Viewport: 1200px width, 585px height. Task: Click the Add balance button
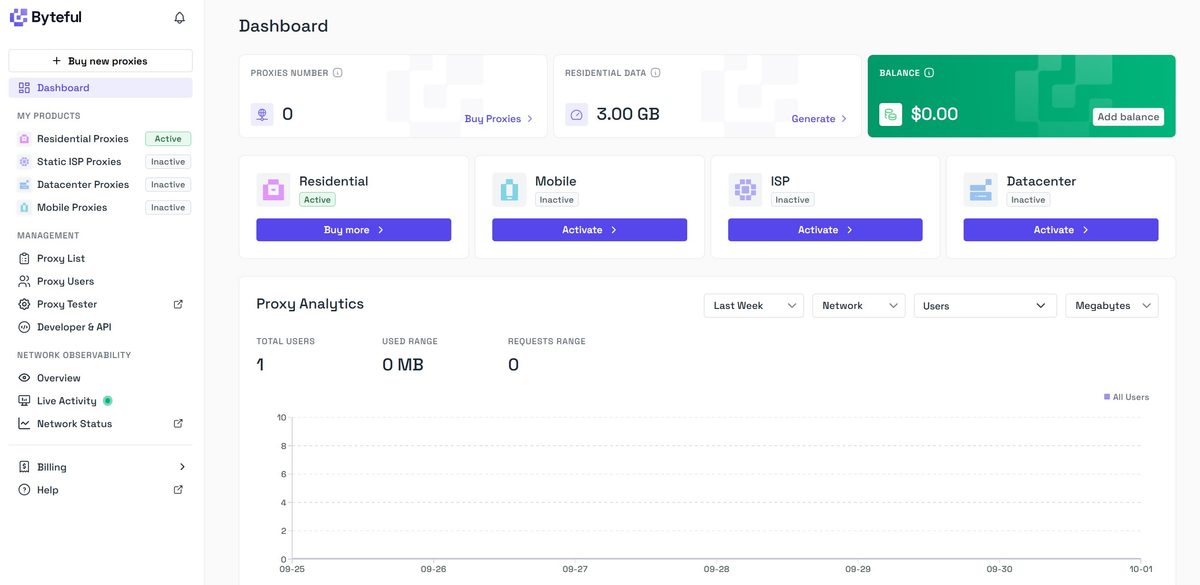[1128, 117]
